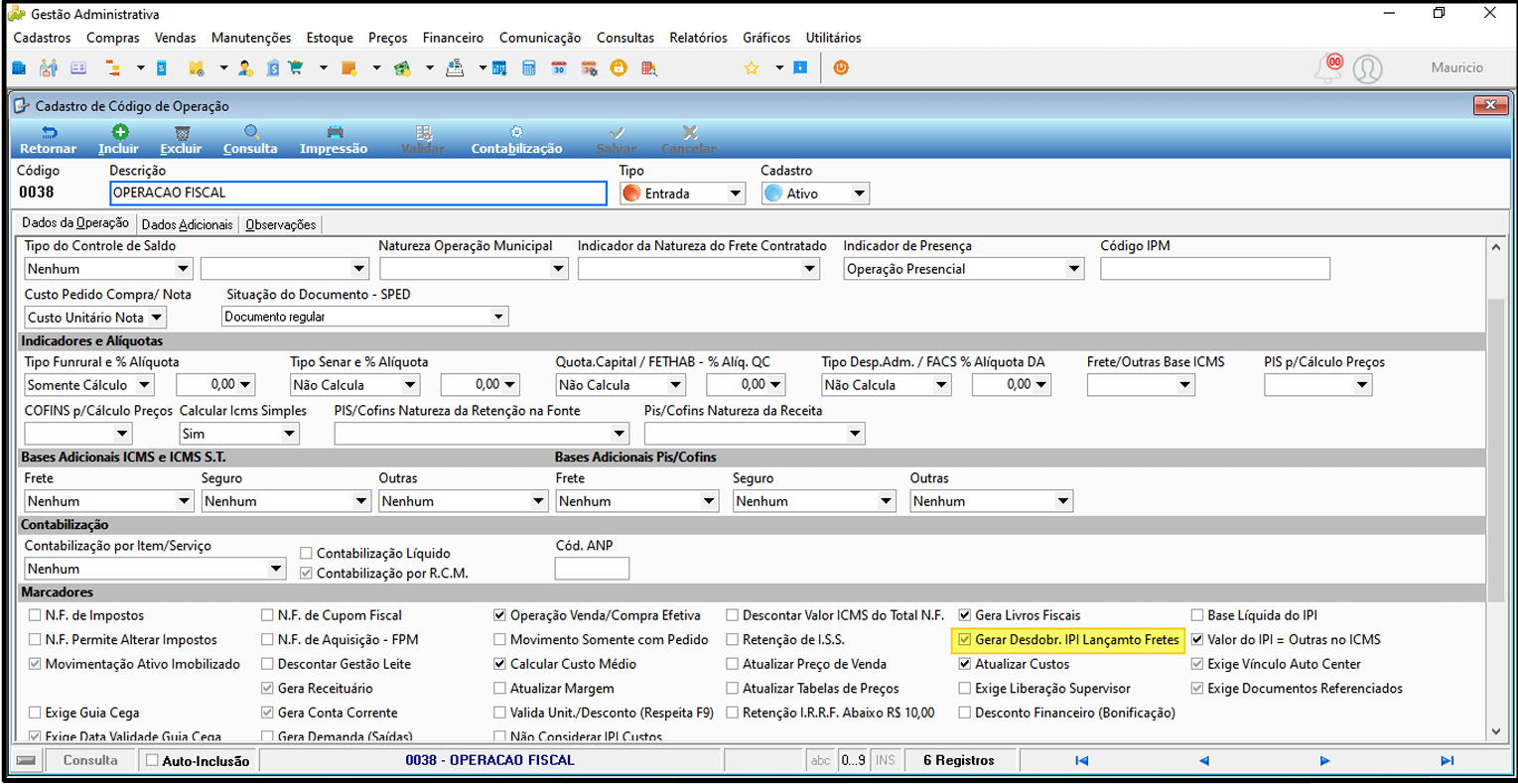1518x784 pixels.
Task: Click the orange hierarchy tree toolbar icon
Action: [x=112, y=68]
